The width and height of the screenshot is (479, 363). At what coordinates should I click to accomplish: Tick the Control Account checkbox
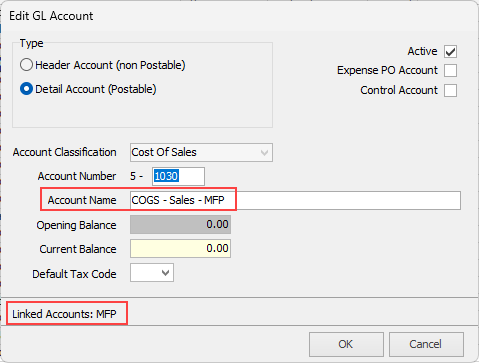tap(450, 90)
